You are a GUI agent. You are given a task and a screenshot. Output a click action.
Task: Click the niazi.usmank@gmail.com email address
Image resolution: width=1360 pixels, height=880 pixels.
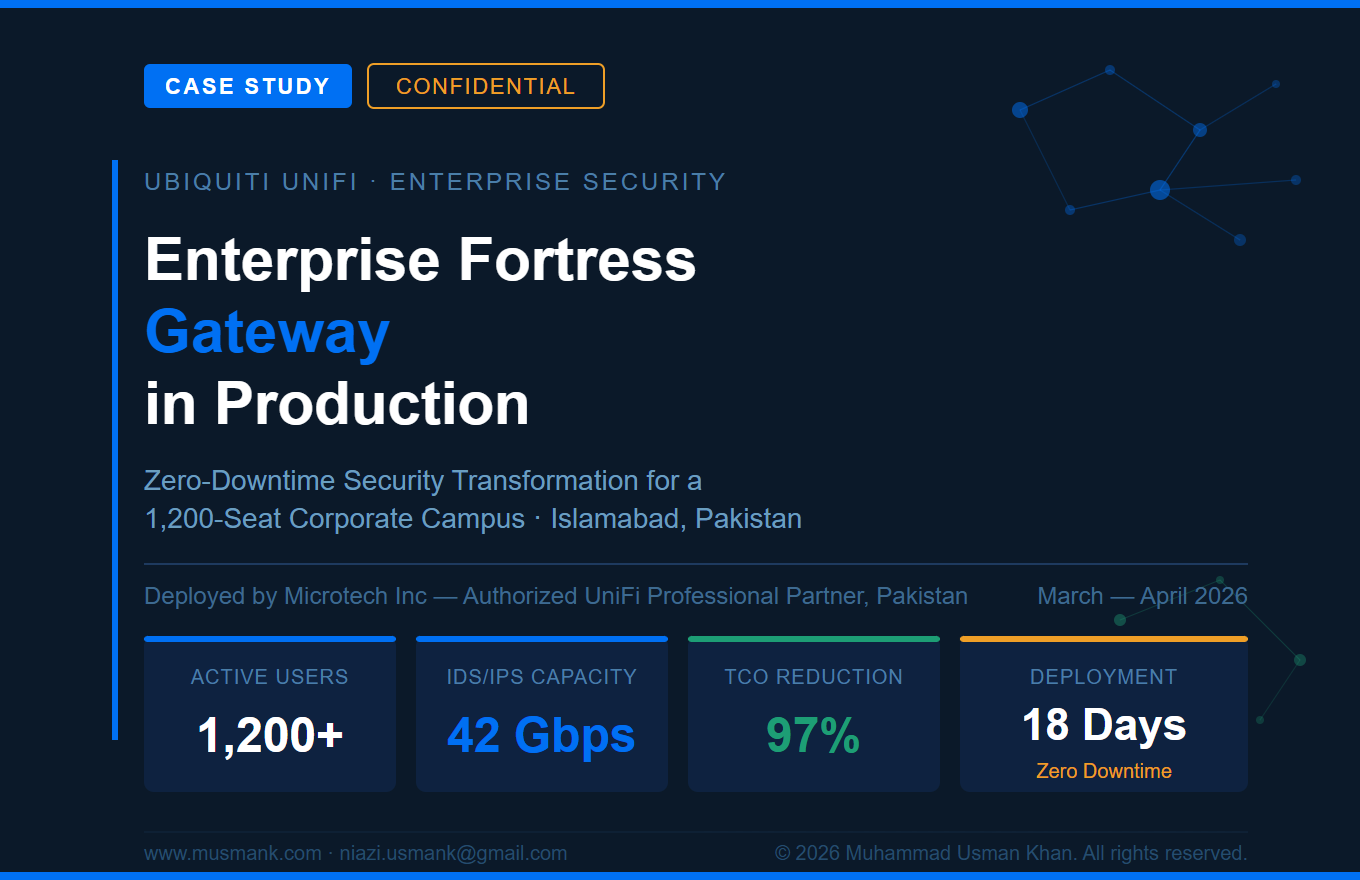coord(453,853)
